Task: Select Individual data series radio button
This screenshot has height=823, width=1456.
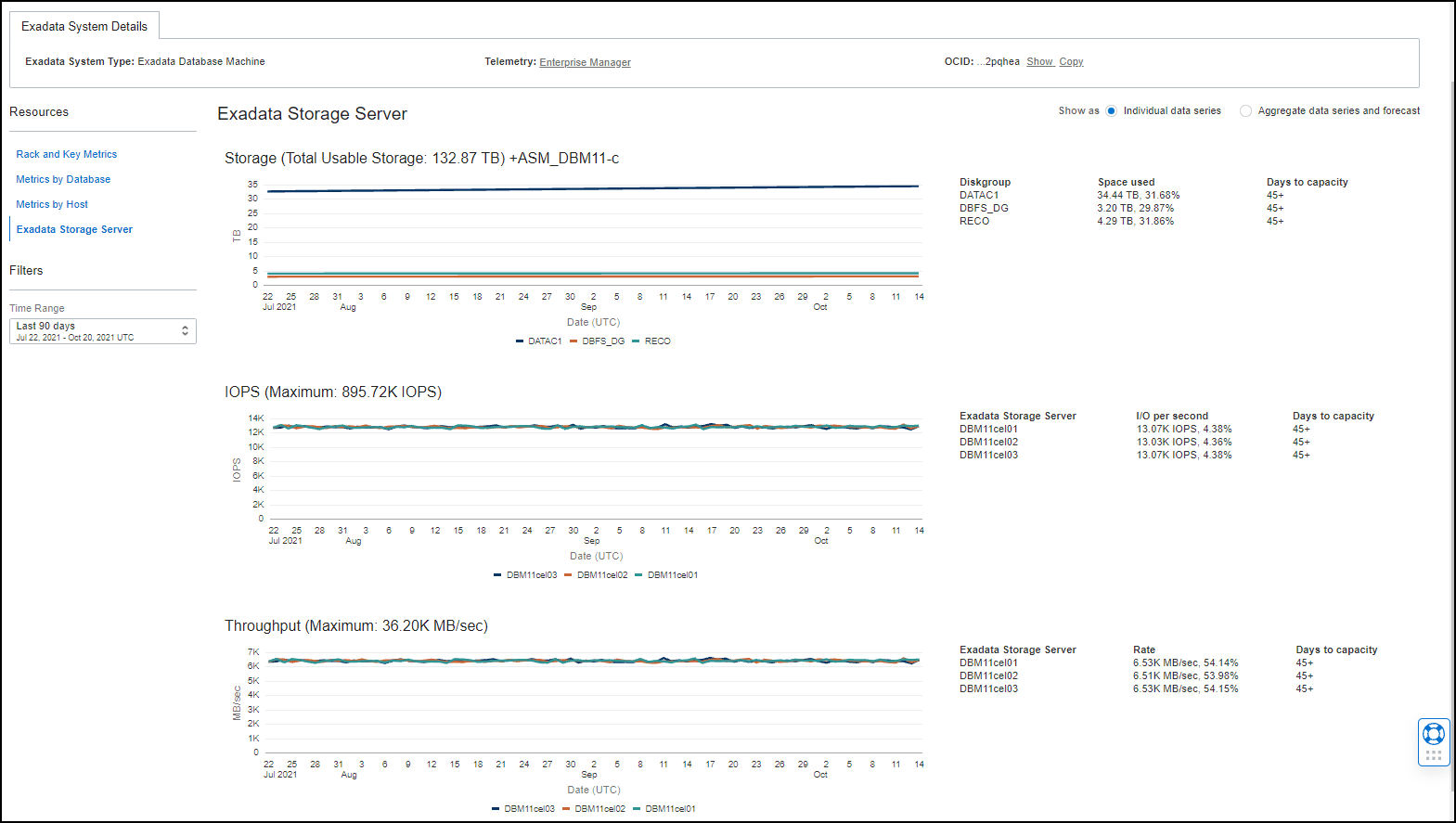Action: click(1111, 111)
